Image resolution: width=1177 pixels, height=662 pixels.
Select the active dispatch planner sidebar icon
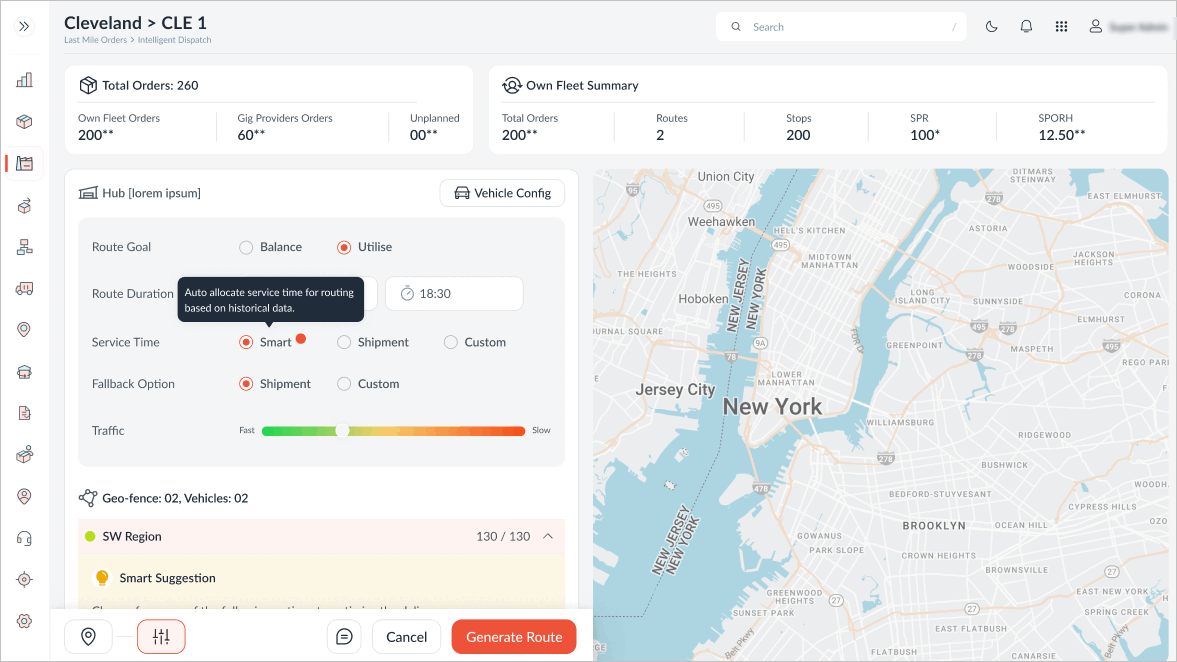click(x=24, y=164)
